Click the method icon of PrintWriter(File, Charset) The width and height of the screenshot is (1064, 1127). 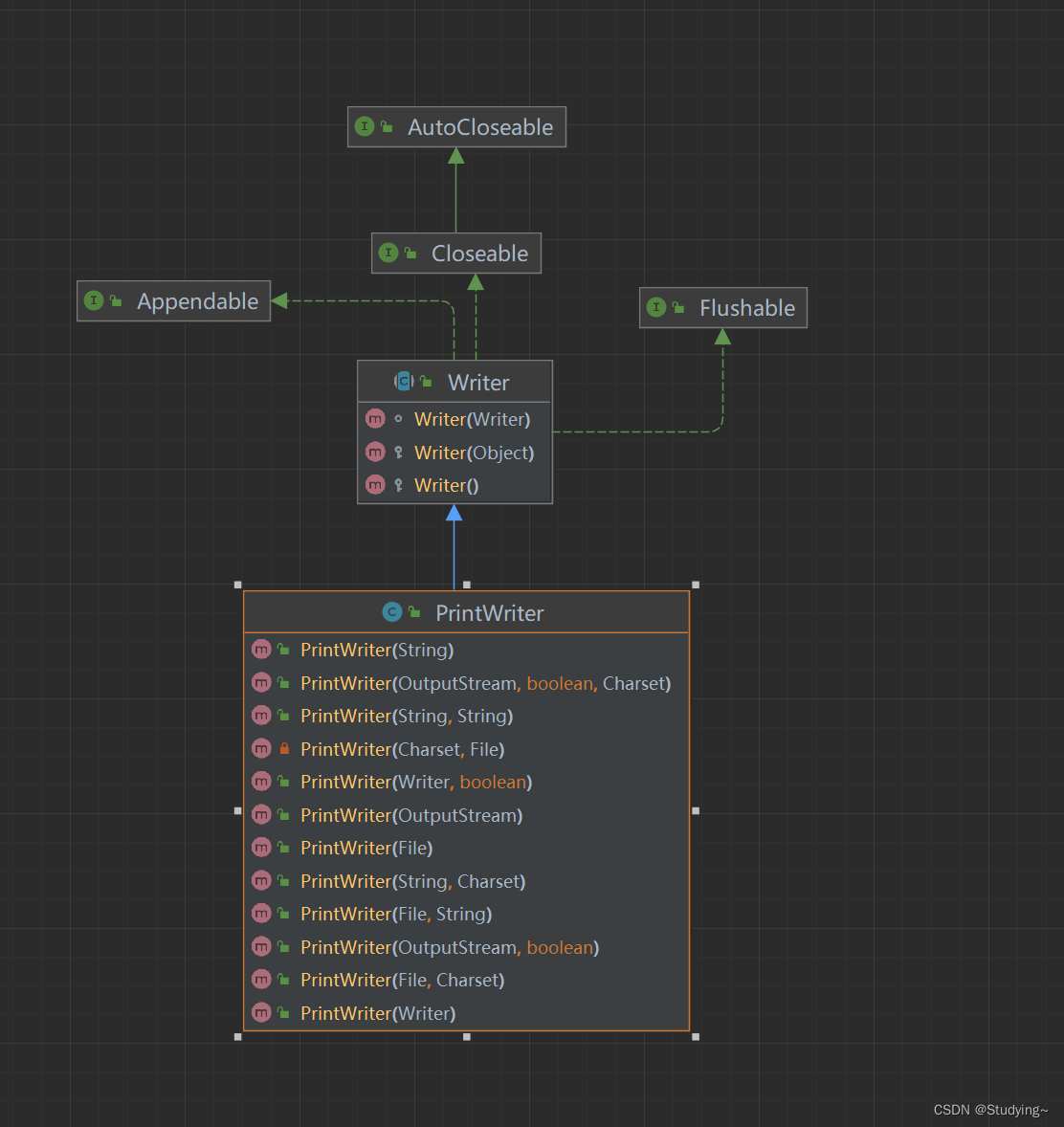click(261, 980)
